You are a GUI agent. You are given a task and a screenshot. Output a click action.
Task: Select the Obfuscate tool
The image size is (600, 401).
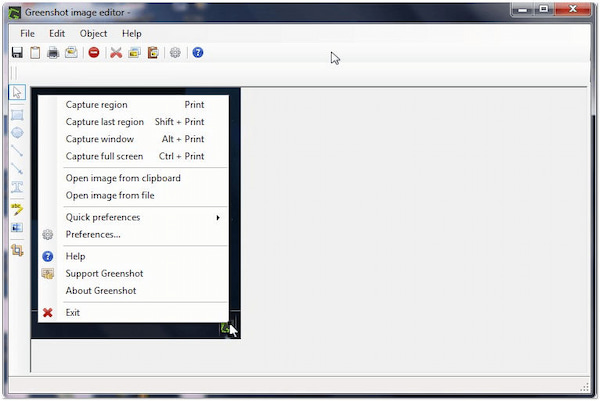coord(17,228)
